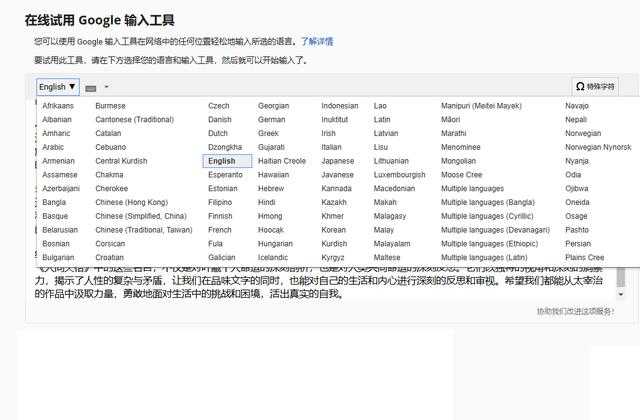
Task: Select Multiple languages (Cyrillic)
Action: click(x=487, y=216)
